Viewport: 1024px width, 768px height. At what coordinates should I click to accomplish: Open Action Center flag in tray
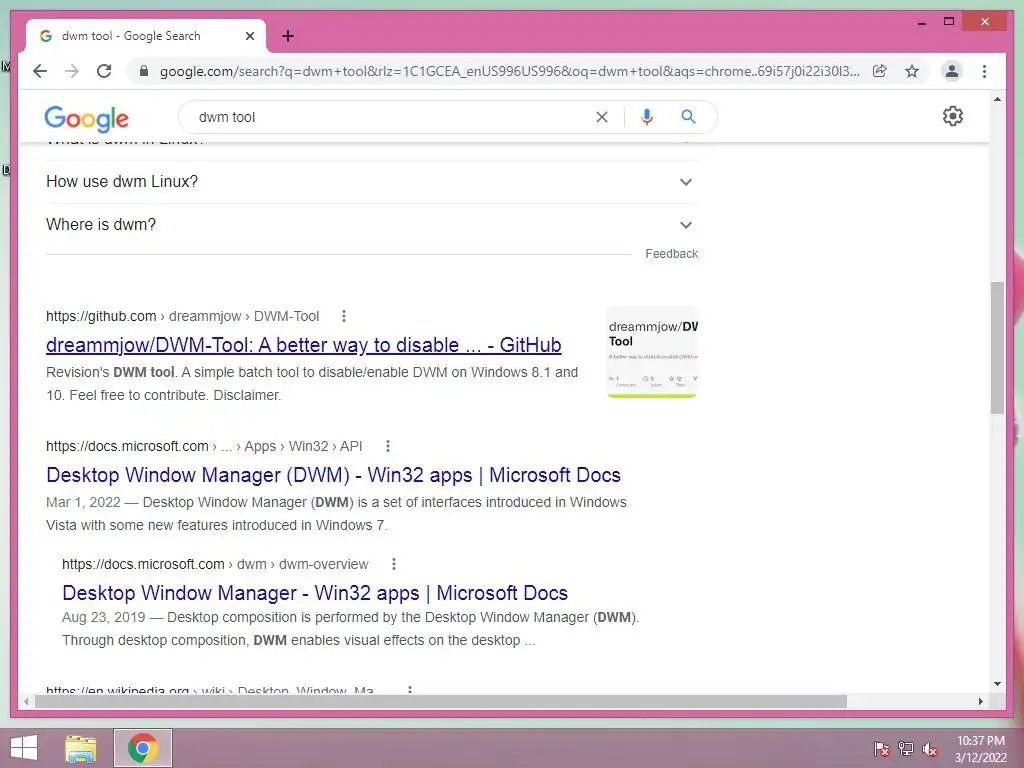[x=881, y=748]
